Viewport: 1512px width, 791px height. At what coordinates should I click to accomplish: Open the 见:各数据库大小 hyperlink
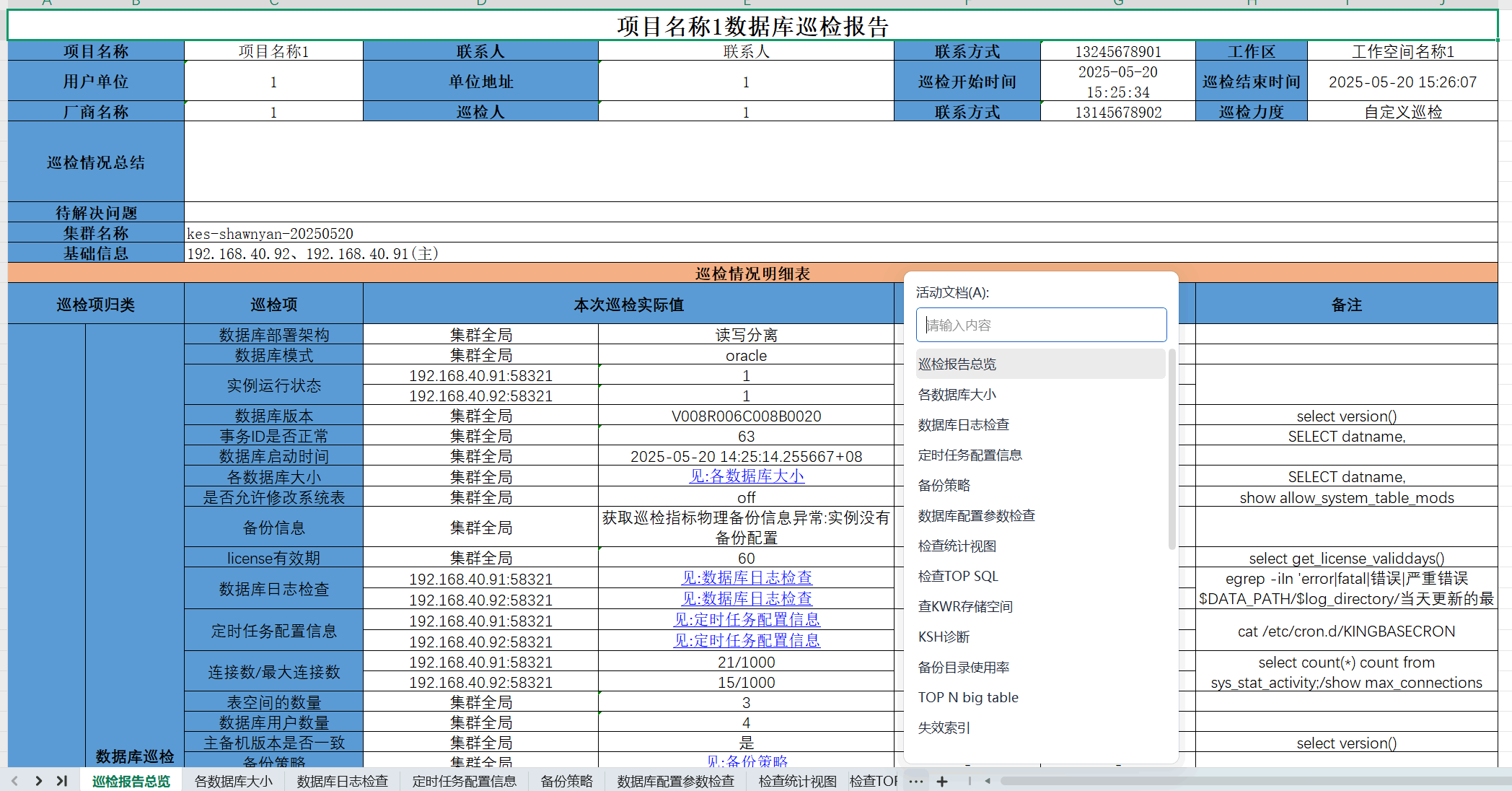tap(746, 476)
